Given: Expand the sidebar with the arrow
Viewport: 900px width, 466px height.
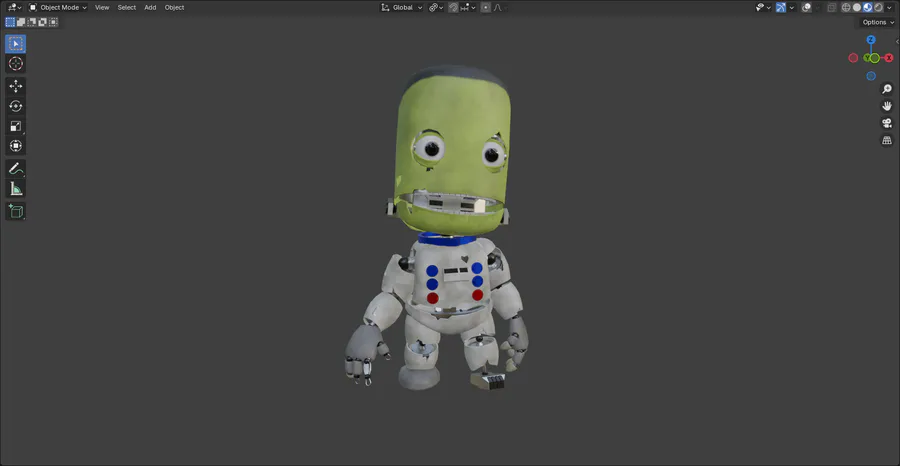Looking at the screenshot, I should pyautogui.click(x=897, y=41).
